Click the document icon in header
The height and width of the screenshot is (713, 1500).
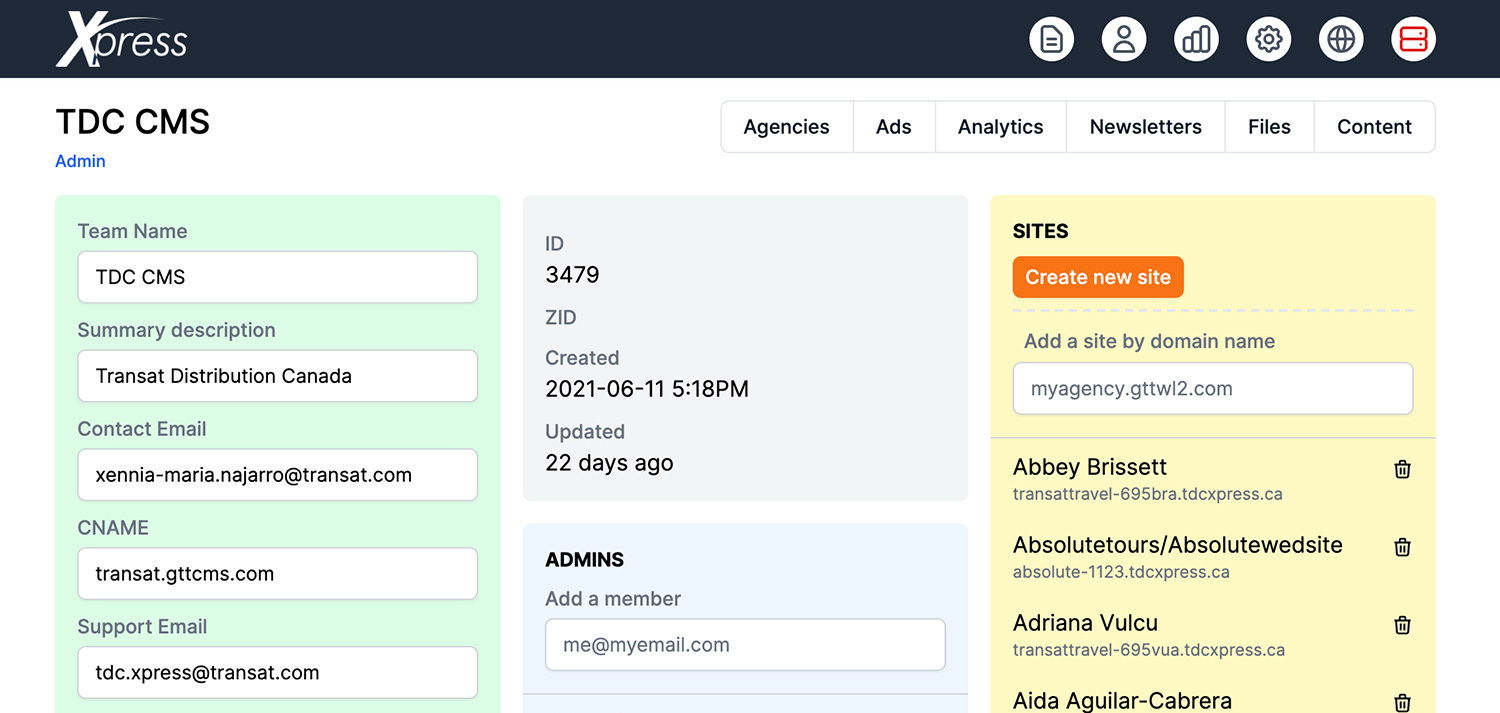tap(1051, 39)
